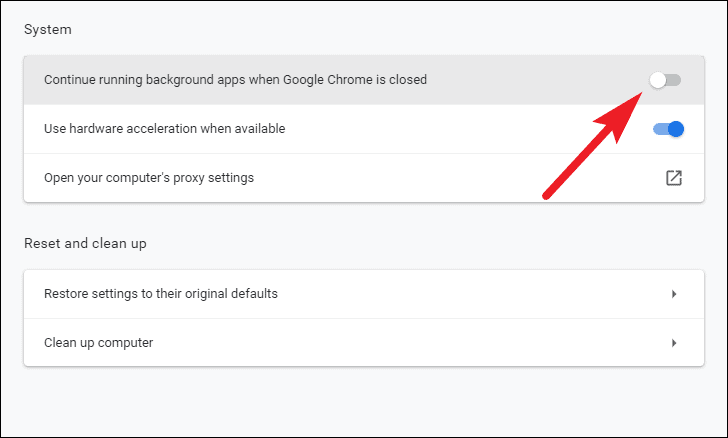This screenshot has height=438, width=728.
Task: Enable continue running background apps toggle
Action: pyautogui.click(x=665, y=80)
